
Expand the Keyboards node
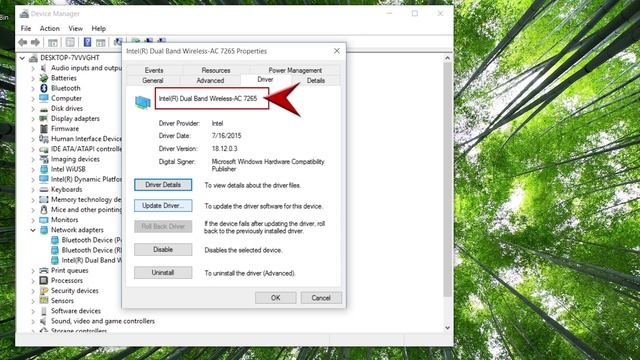coord(33,190)
